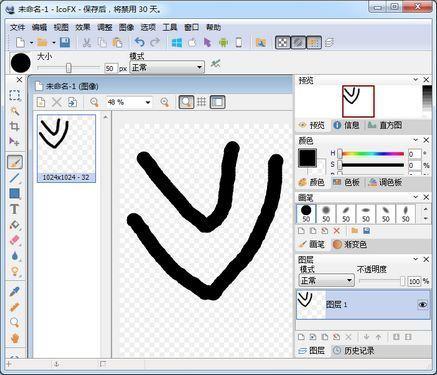Image resolution: width=437 pixels, height=375 pixels.
Task: Switch to the 色板 tab
Action: click(346, 182)
